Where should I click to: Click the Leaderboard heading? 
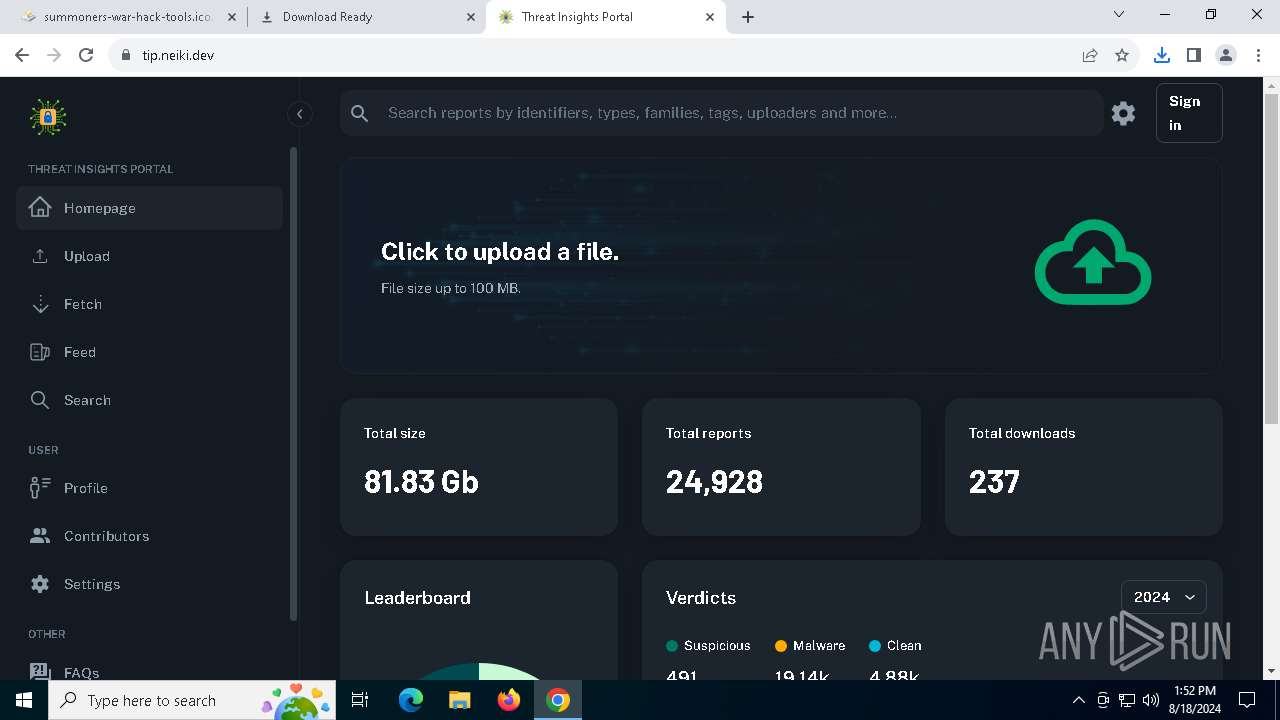[417, 598]
